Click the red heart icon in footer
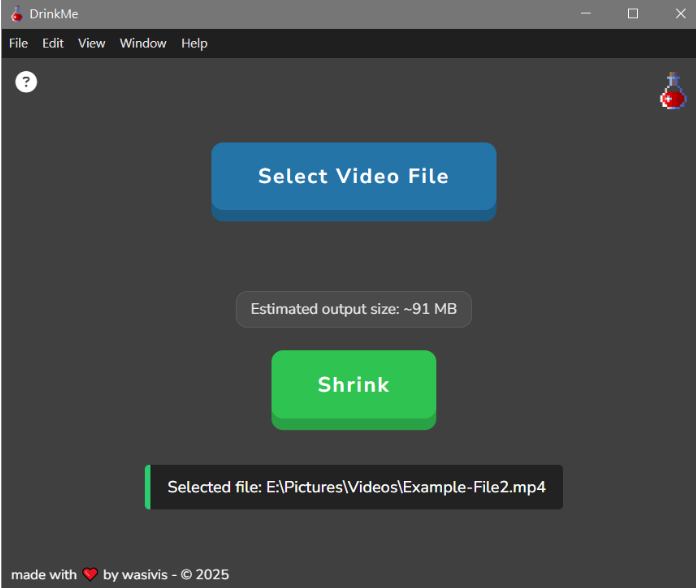The image size is (696, 588). pos(90,575)
